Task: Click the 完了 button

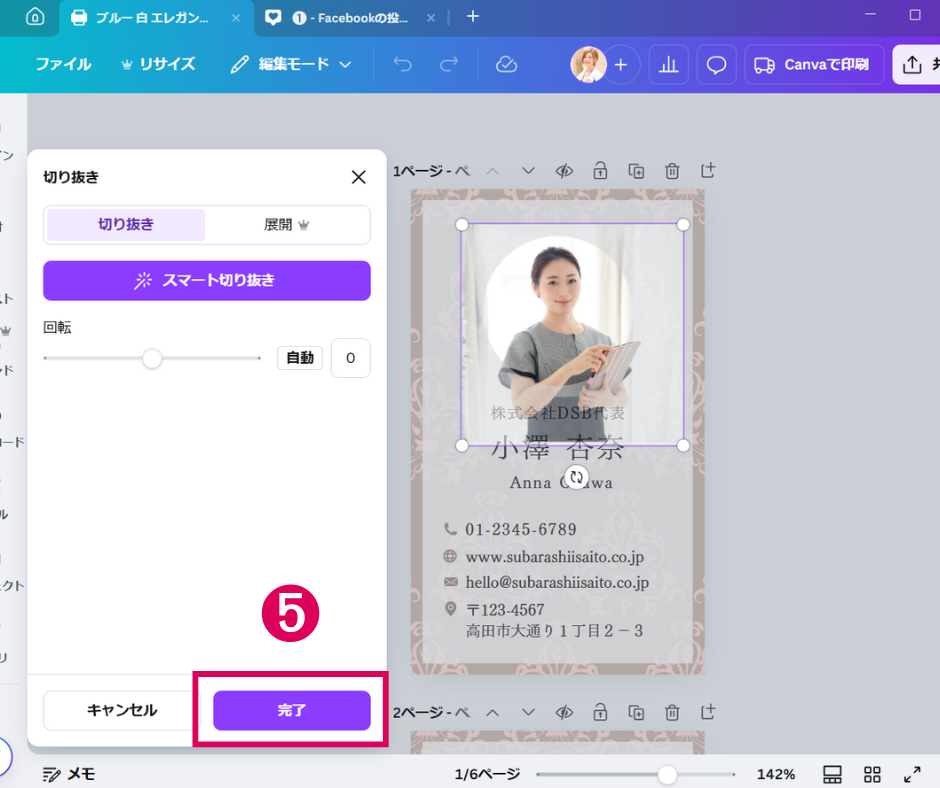Action: click(x=291, y=710)
